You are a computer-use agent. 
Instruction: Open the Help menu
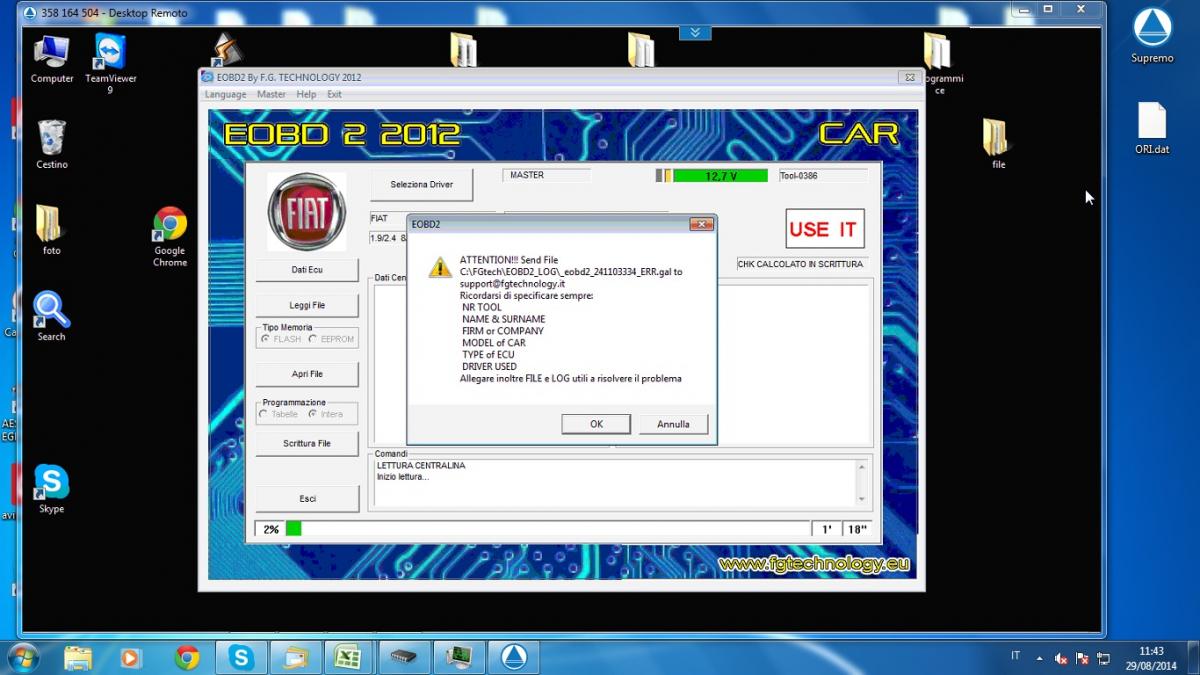click(x=306, y=94)
